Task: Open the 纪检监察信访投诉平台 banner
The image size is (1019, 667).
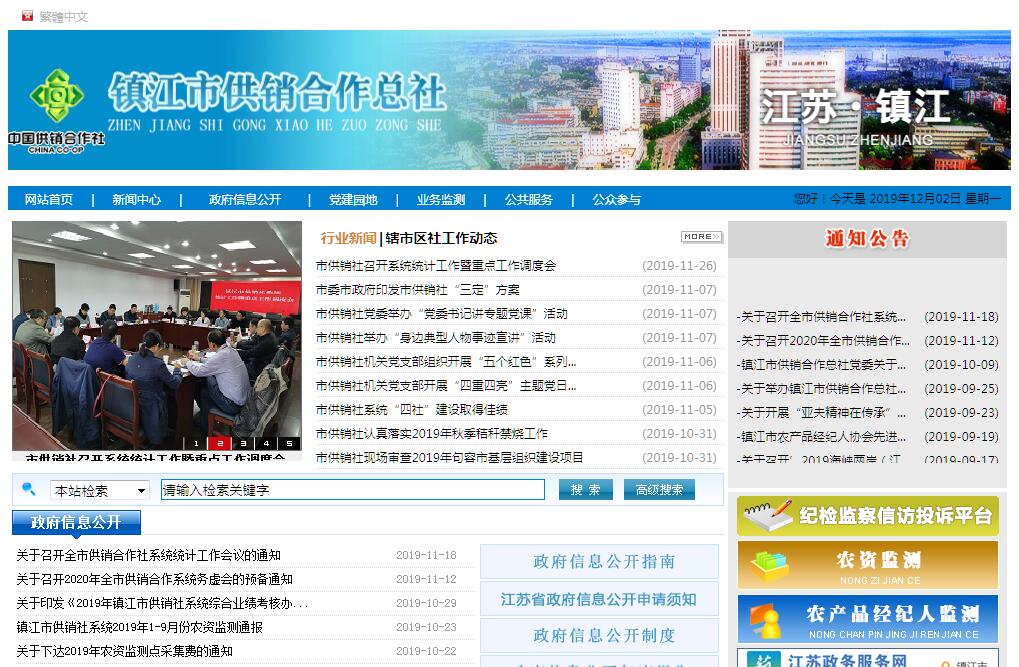Action: (867, 516)
